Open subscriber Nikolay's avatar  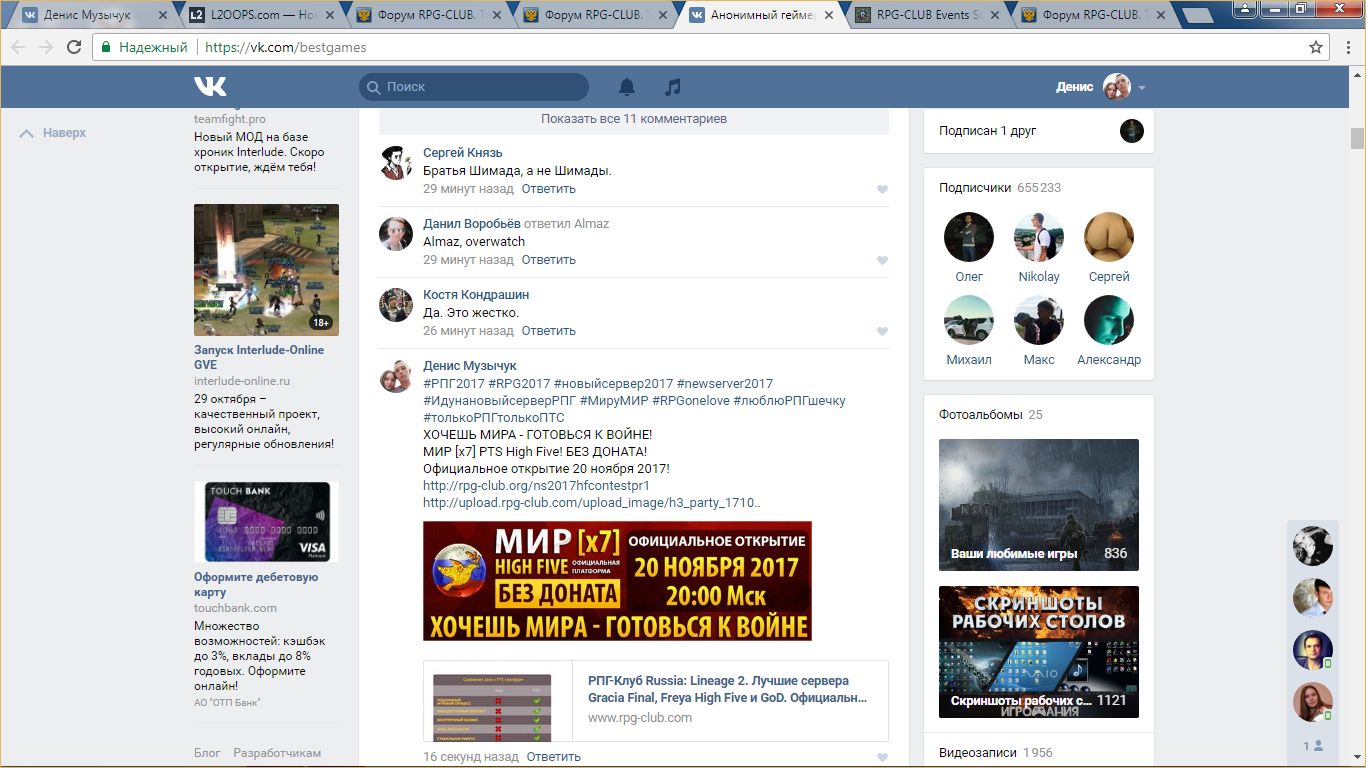1039,237
